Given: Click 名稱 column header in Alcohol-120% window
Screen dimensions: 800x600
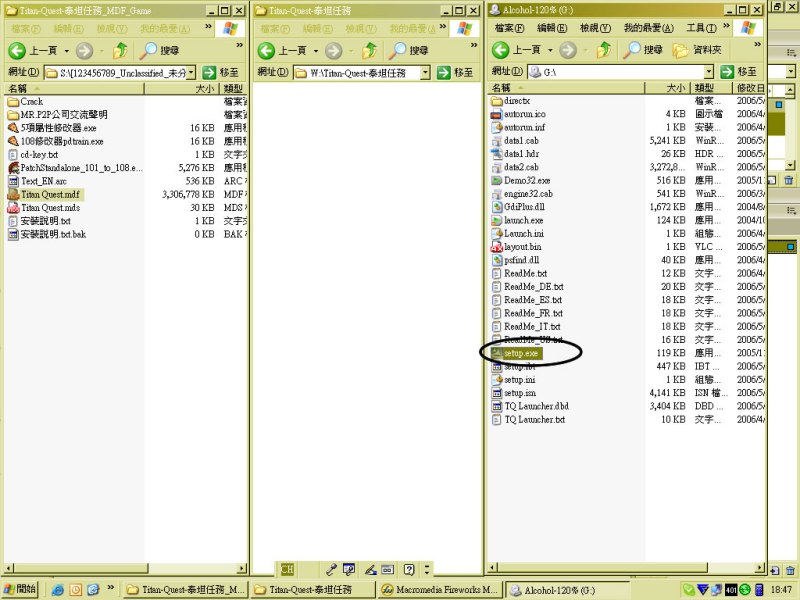Looking at the screenshot, I should (x=566, y=88).
